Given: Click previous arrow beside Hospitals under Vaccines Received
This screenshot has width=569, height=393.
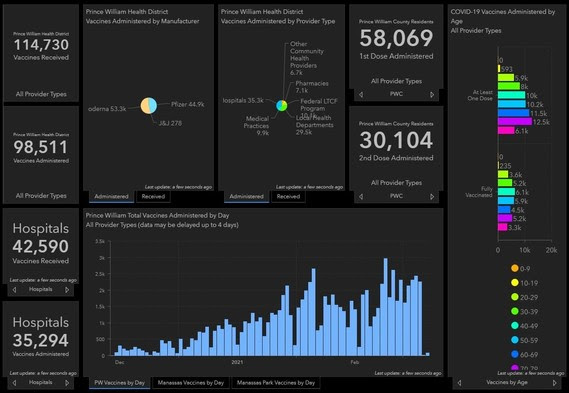Looking at the screenshot, I should tap(15, 290).
